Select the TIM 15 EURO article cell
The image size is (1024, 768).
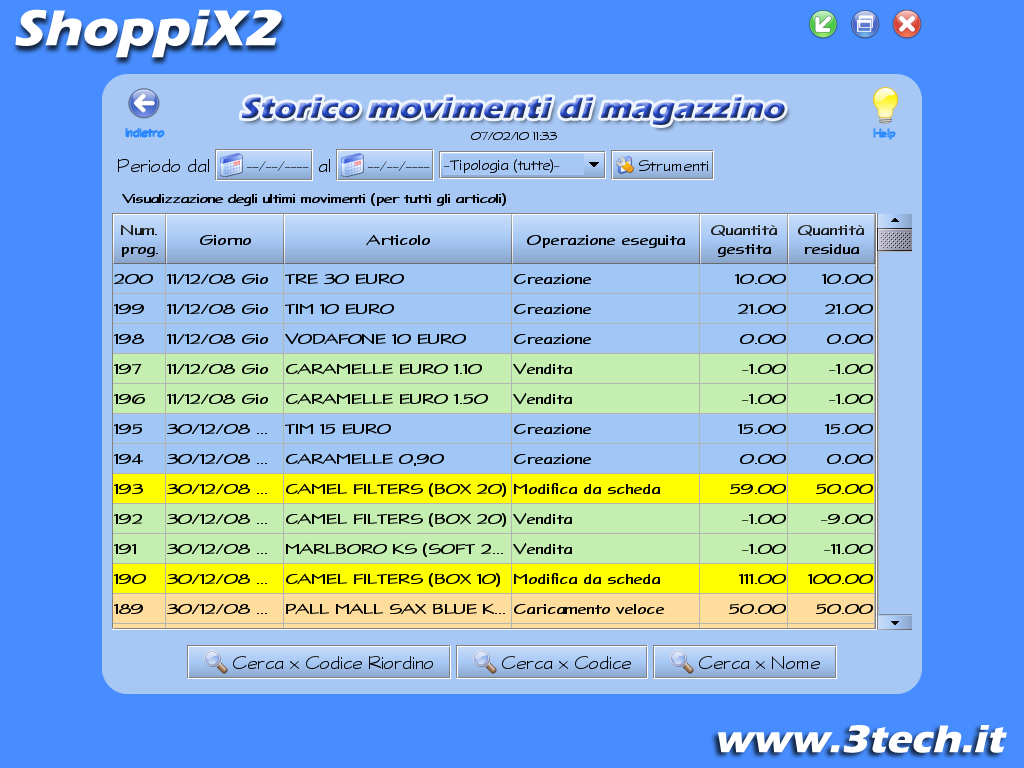(x=398, y=429)
